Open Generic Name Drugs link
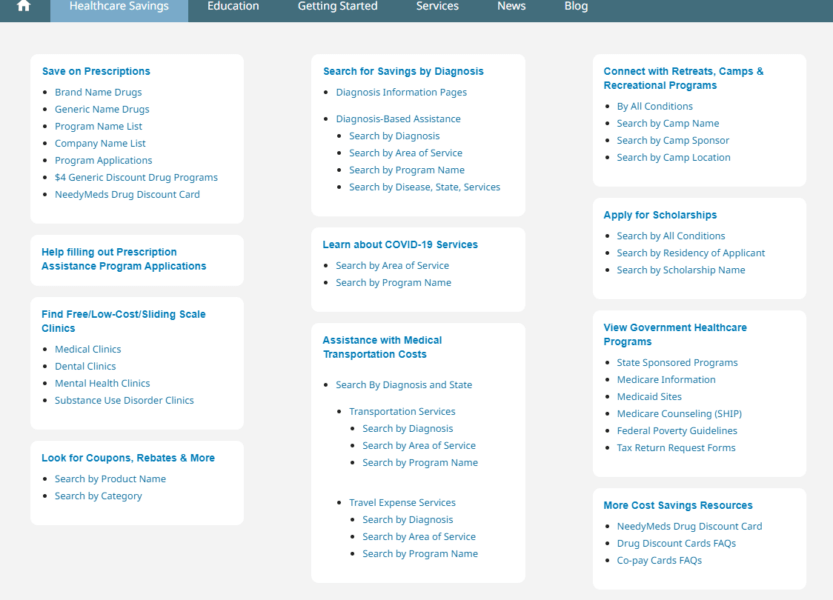This screenshot has width=833, height=600. pyautogui.click(x=102, y=109)
